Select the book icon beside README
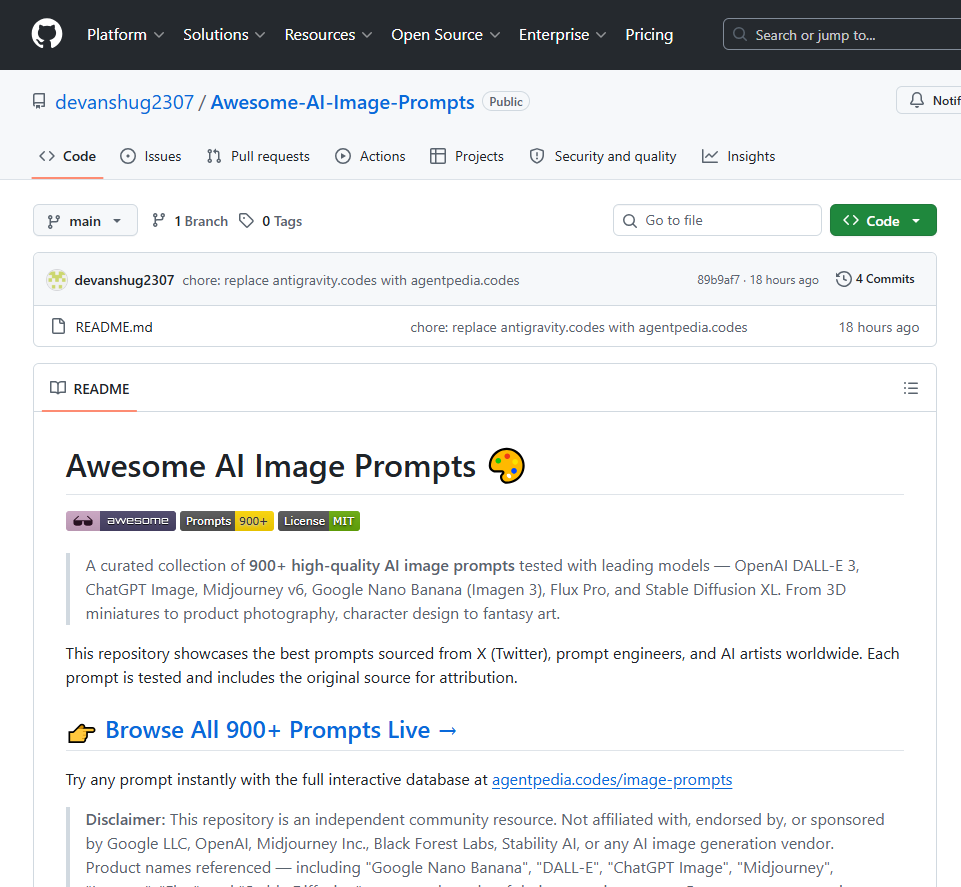 pos(58,388)
